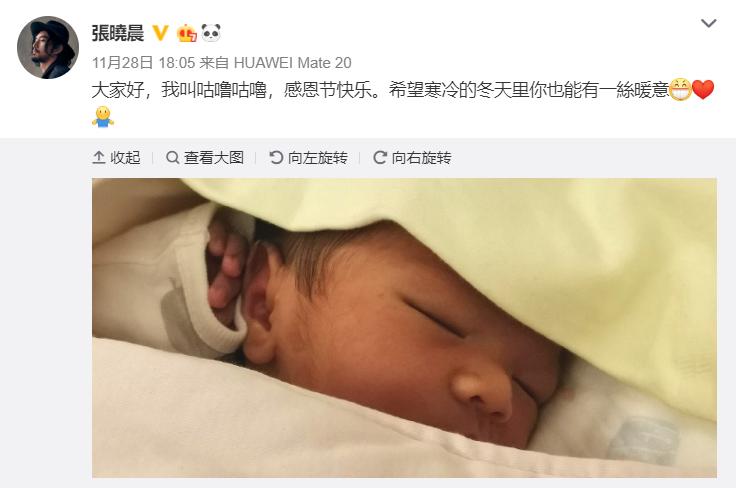Click the yellow hugging figure emoji
This screenshot has height=488, width=736.
(x=103, y=117)
